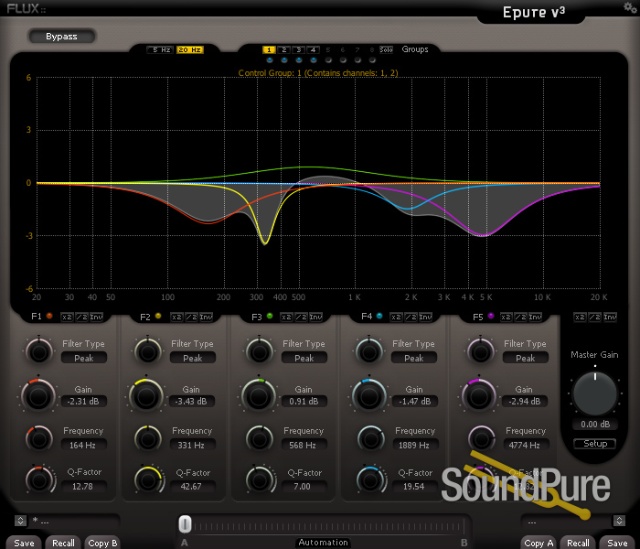The image size is (640, 549).
Task: Click master section Inv button
Action: point(610,317)
